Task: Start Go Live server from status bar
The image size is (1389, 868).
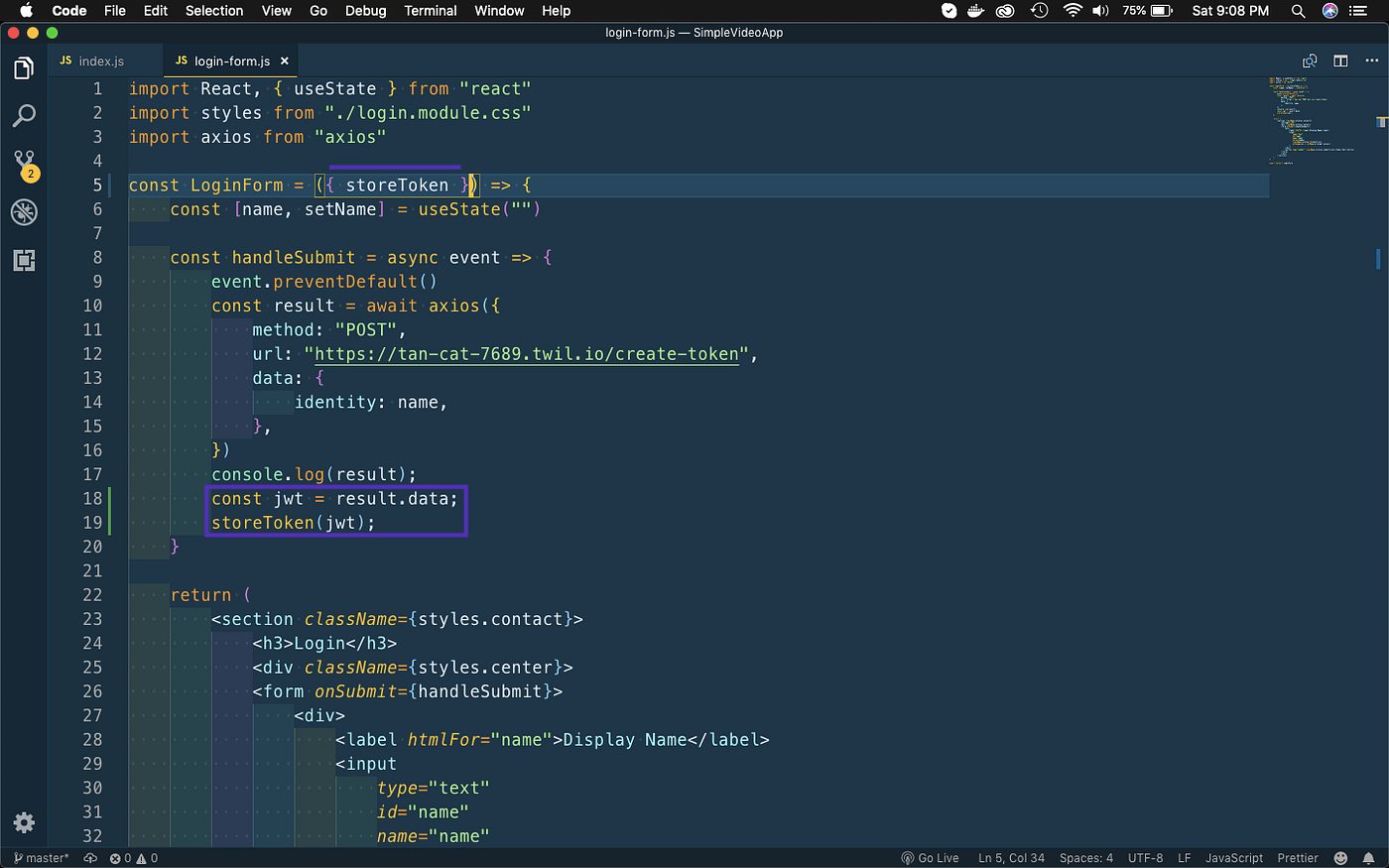Action: (x=930, y=858)
